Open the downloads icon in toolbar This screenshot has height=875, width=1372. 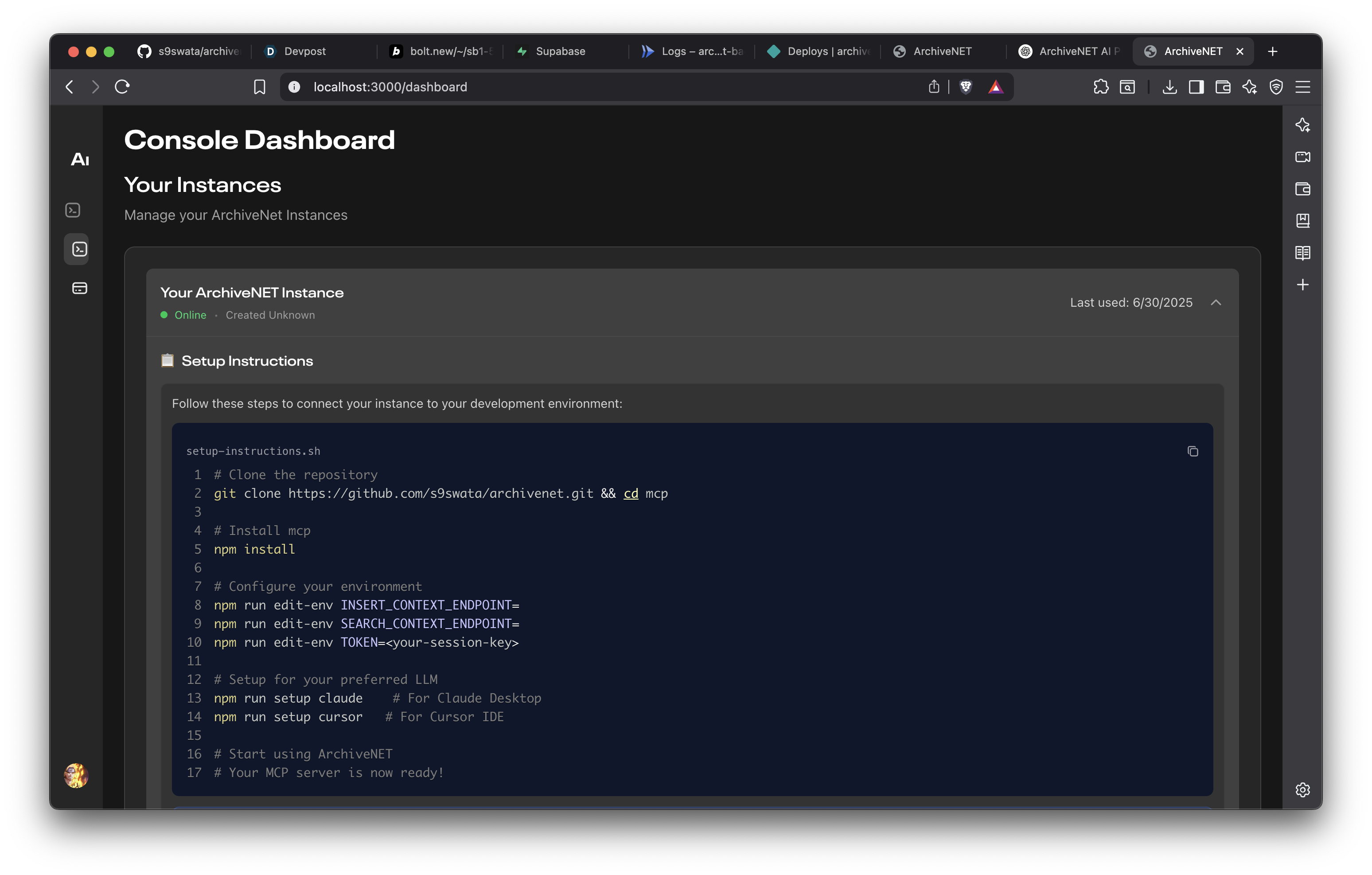click(x=1169, y=86)
